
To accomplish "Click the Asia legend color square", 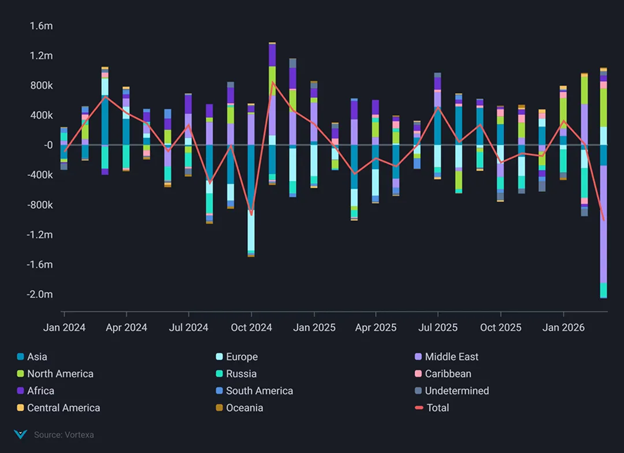I will tap(21, 357).
